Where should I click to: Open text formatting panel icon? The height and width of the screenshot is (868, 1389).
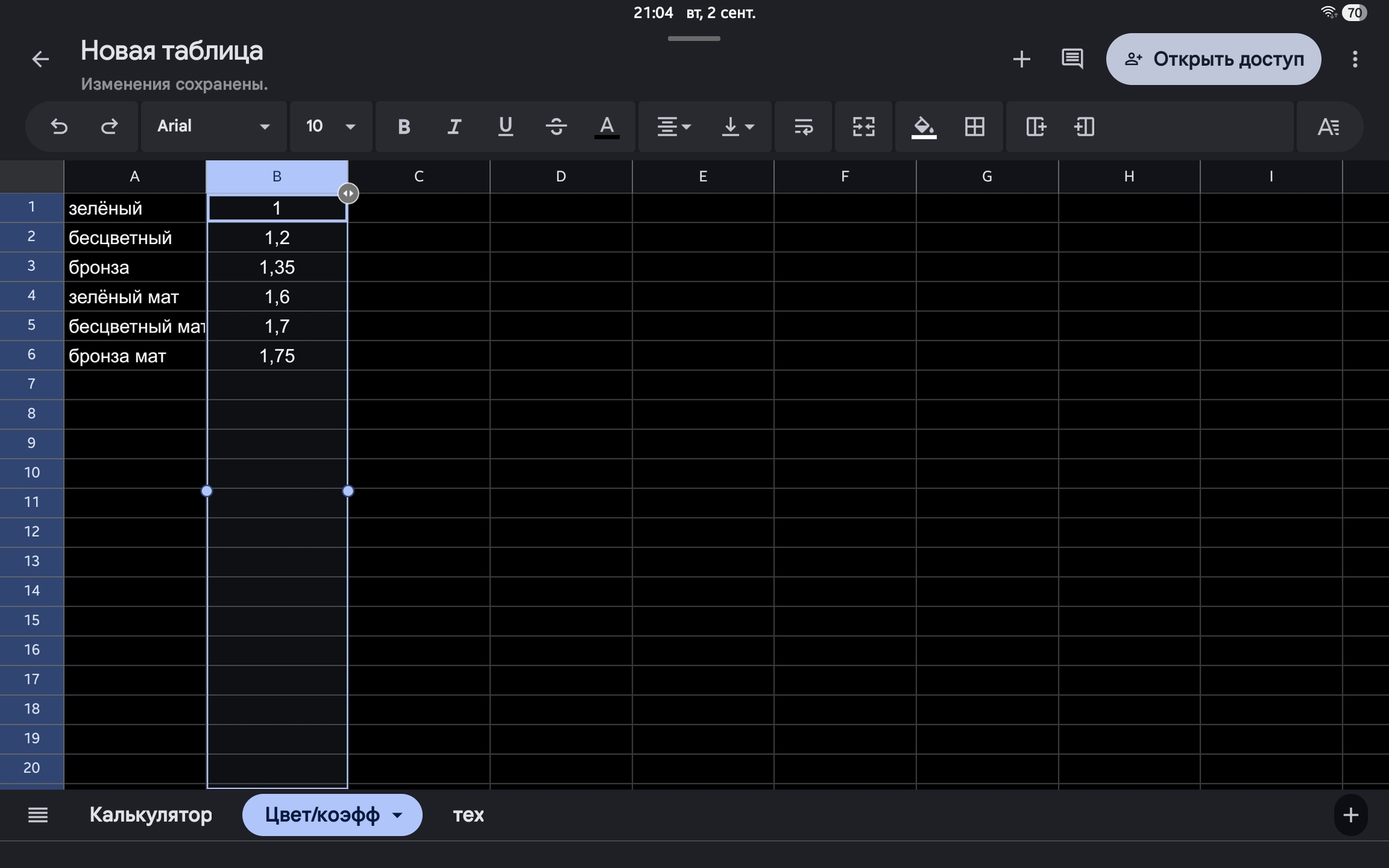[x=1328, y=127]
